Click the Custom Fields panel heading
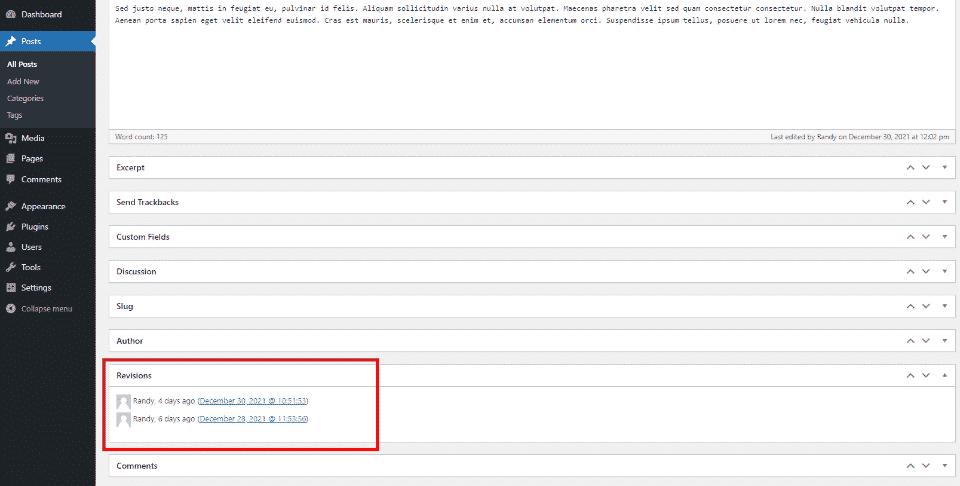The height and width of the screenshot is (486, 960). tap(143, 237)
